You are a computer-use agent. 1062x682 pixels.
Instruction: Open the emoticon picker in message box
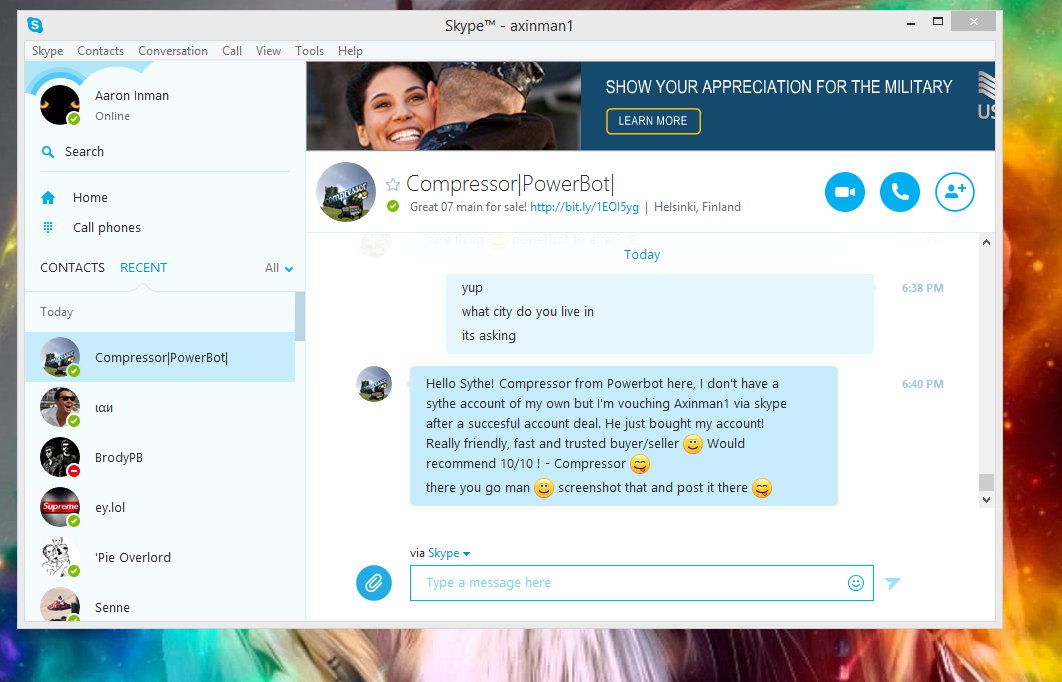(x=855, y=582)
